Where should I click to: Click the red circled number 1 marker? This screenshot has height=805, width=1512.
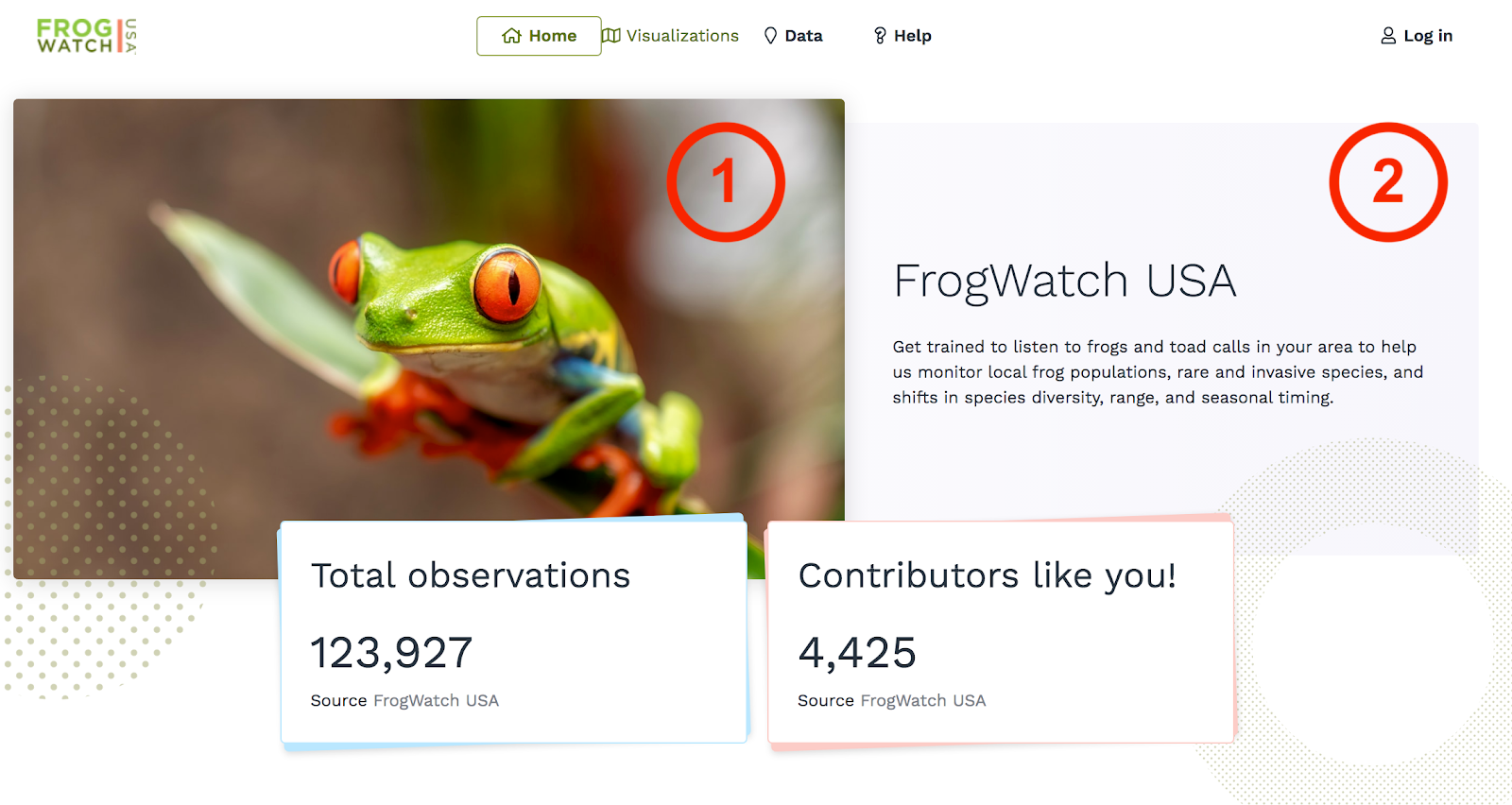[x=726, y=181]
